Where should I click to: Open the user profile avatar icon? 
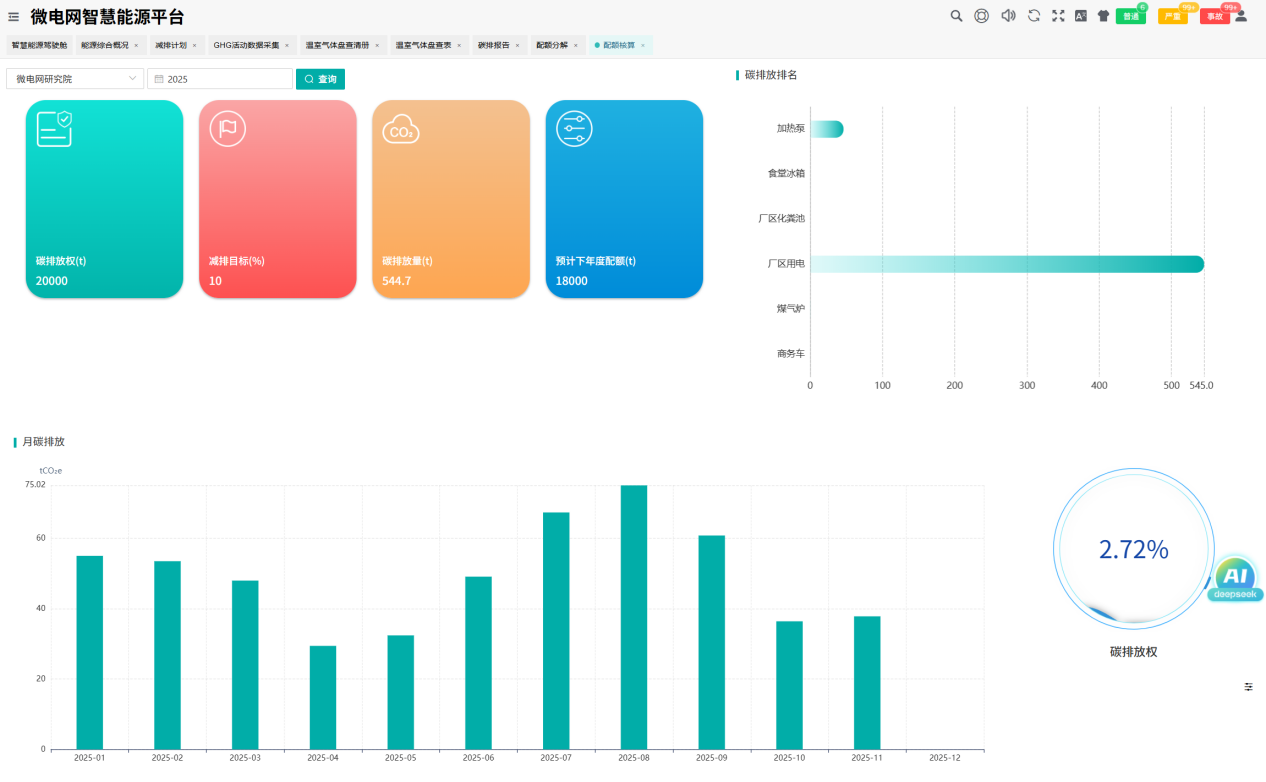[1241, 16]
